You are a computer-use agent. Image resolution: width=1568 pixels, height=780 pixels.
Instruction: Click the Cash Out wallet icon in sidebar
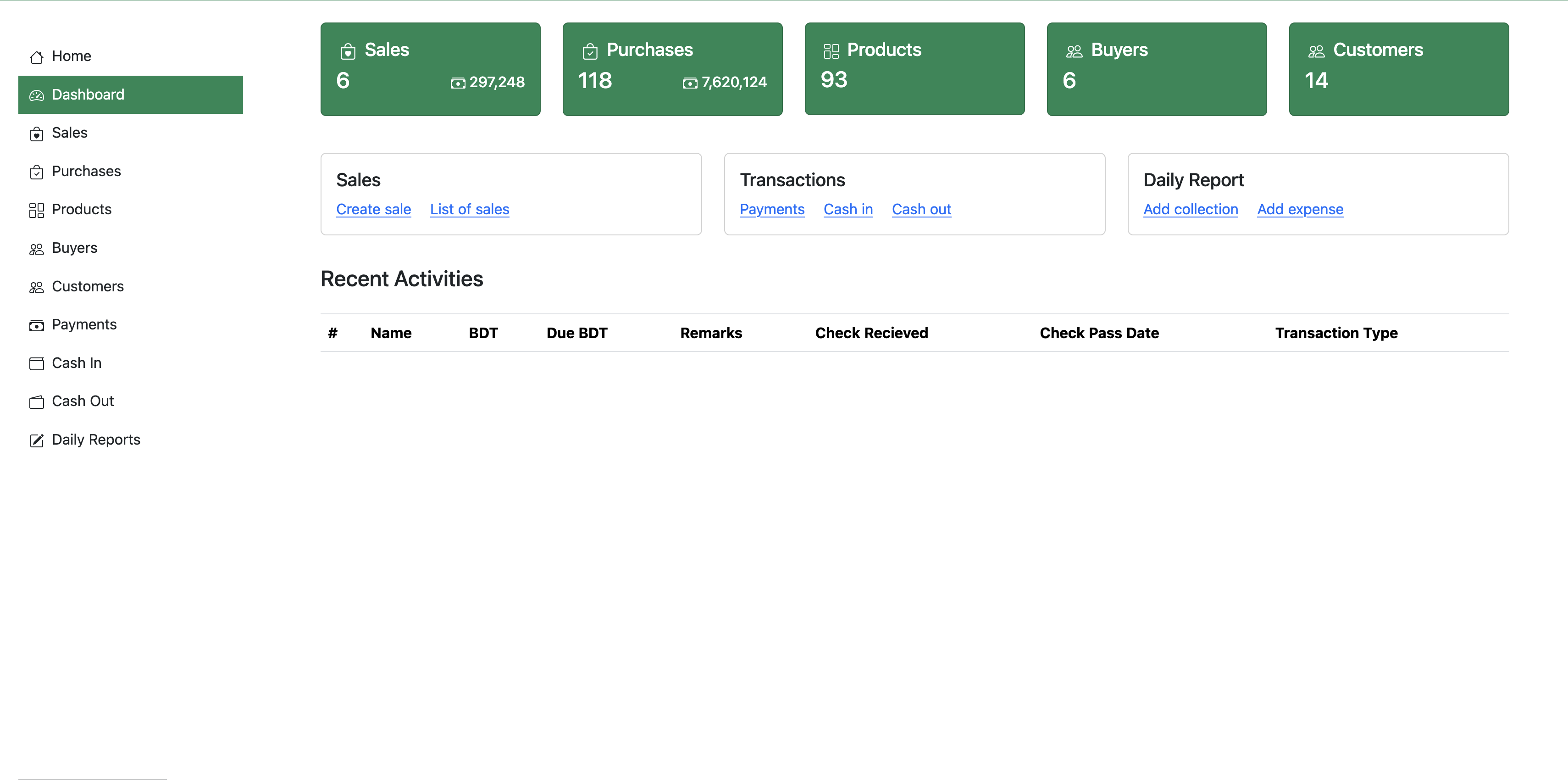[37, 402]
